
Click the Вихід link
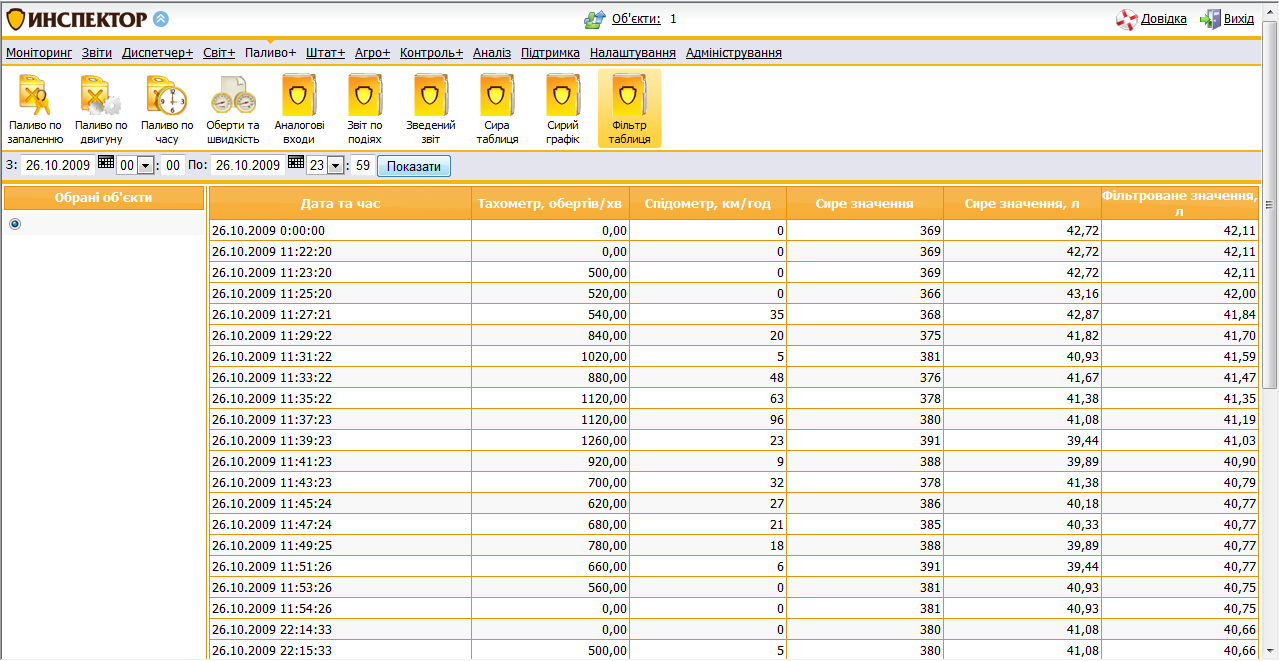click(1239, 19)
